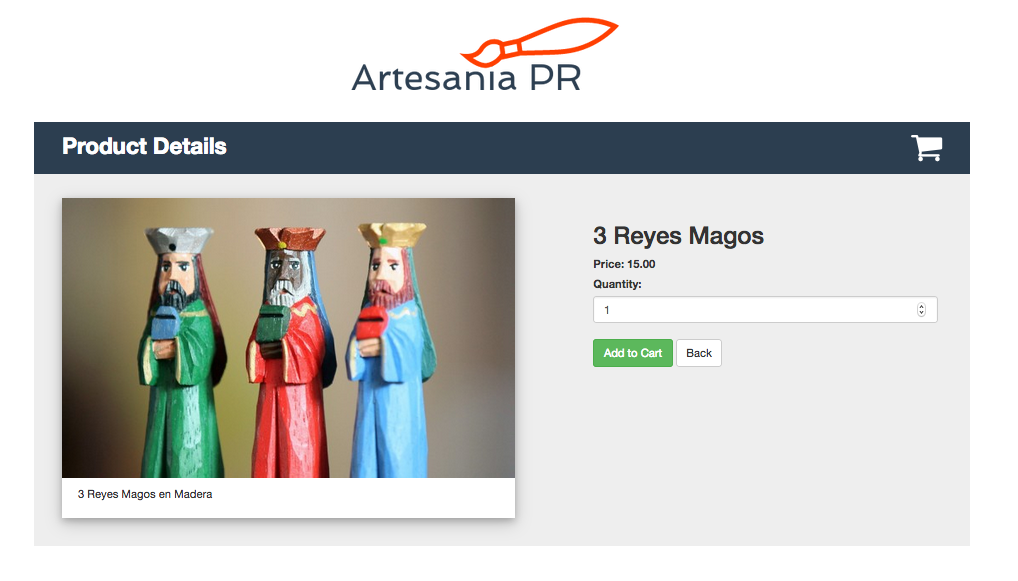Click the orange paintbrush logo icon

pyautogui.click(x=539, y=42)
